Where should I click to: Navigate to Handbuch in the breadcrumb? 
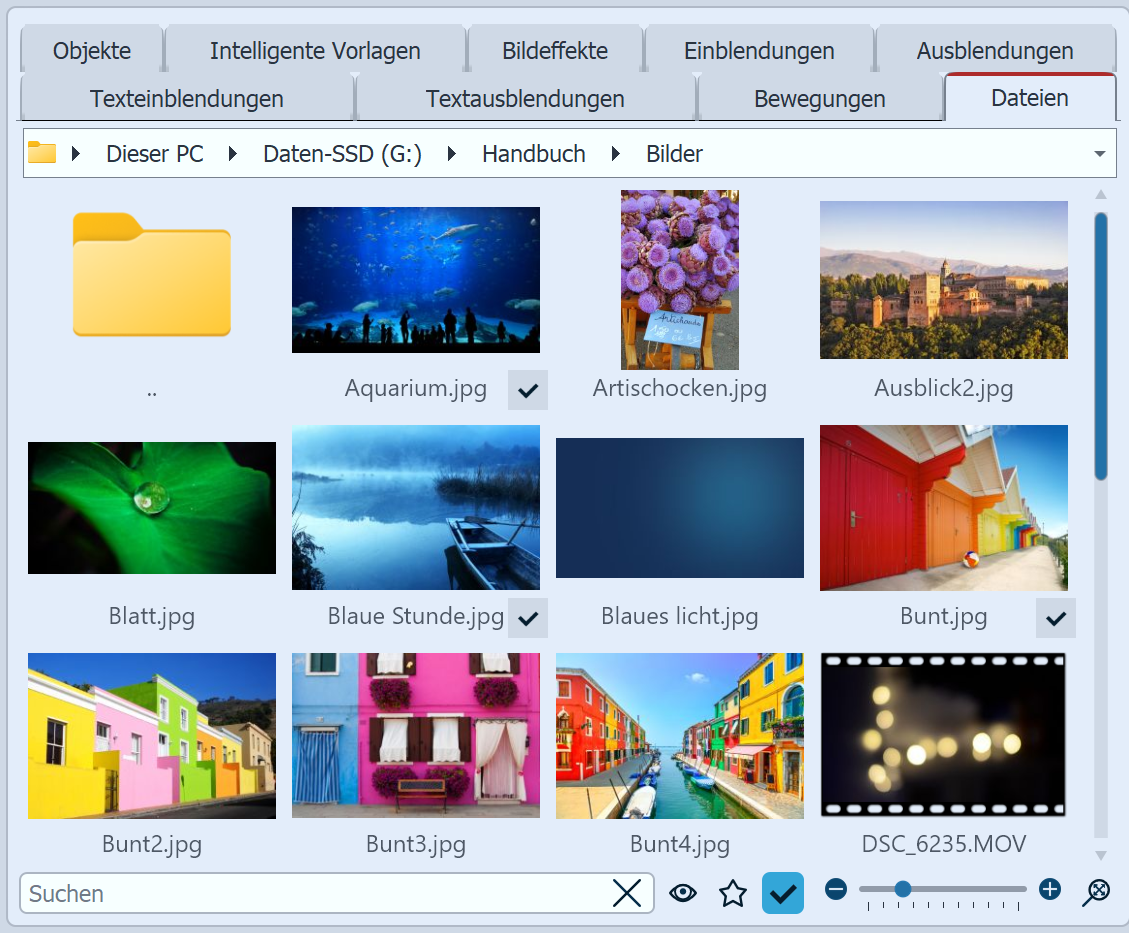533,154
